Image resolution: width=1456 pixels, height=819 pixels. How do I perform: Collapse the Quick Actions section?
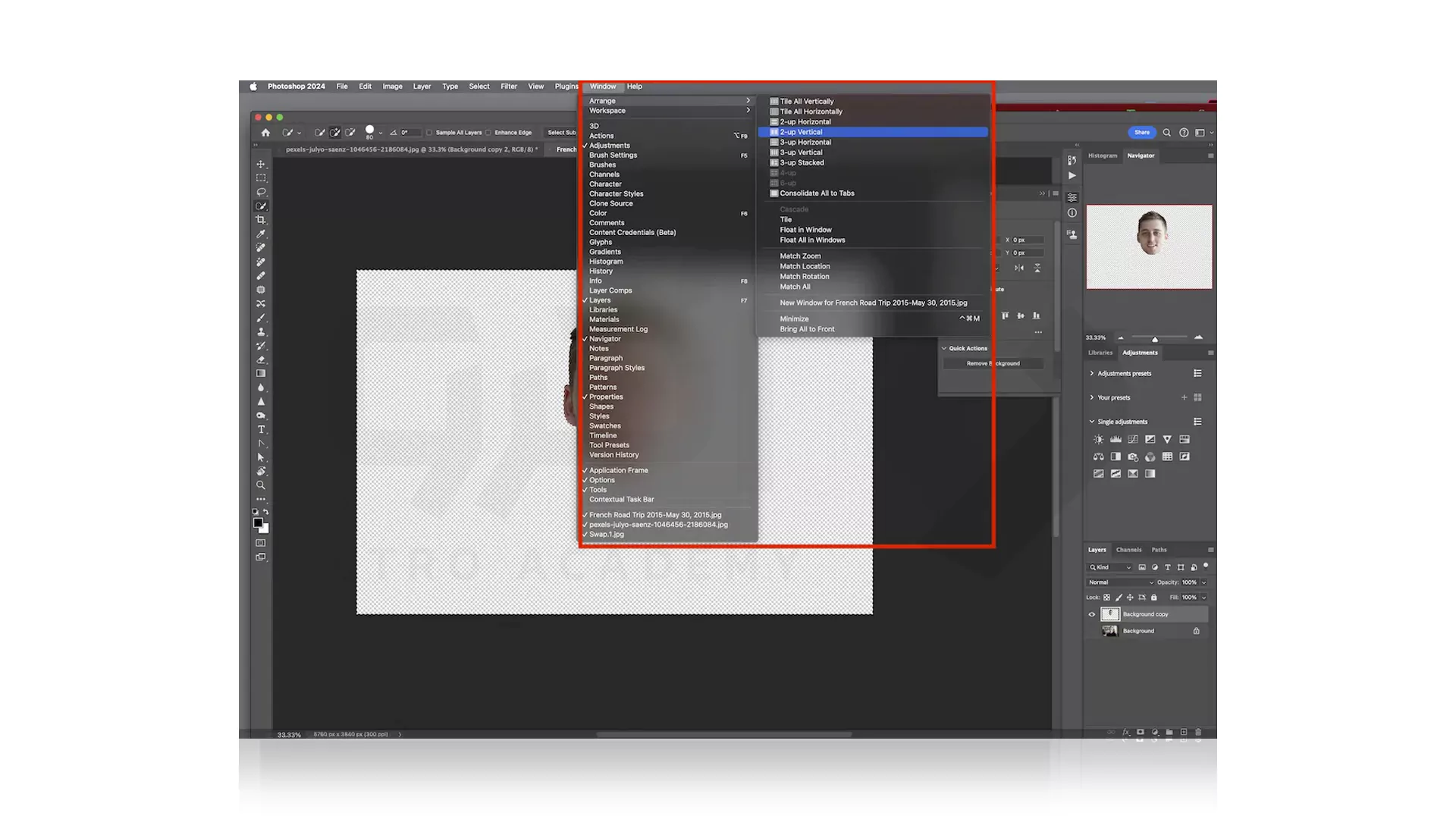[944, 348]
